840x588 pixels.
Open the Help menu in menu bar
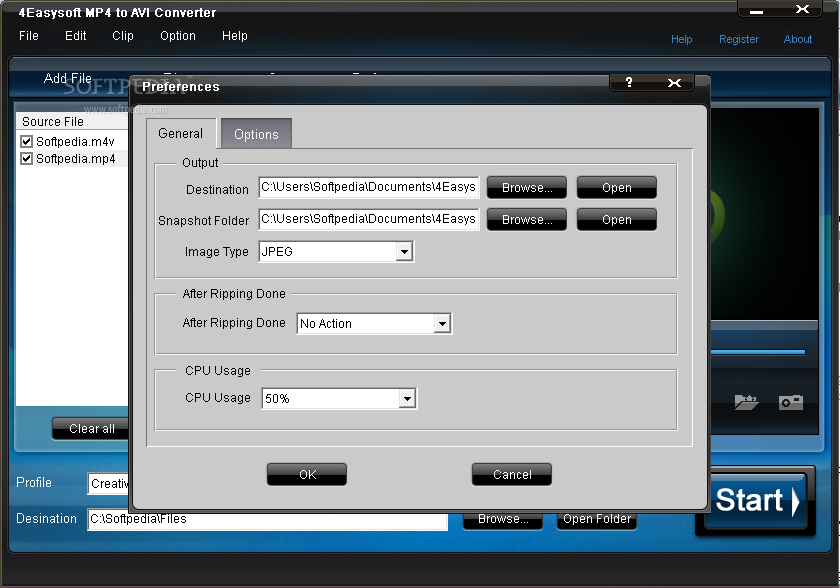click(x=235, y=36)
